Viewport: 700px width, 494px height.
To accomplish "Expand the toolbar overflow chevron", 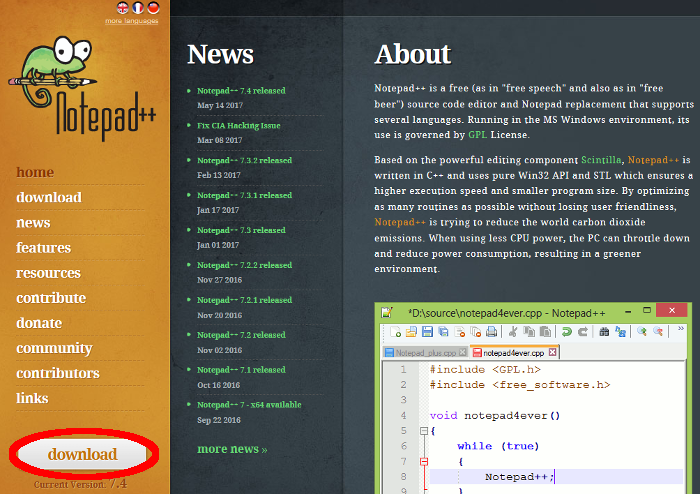I will pyautogui.click(x=680, y=328).
